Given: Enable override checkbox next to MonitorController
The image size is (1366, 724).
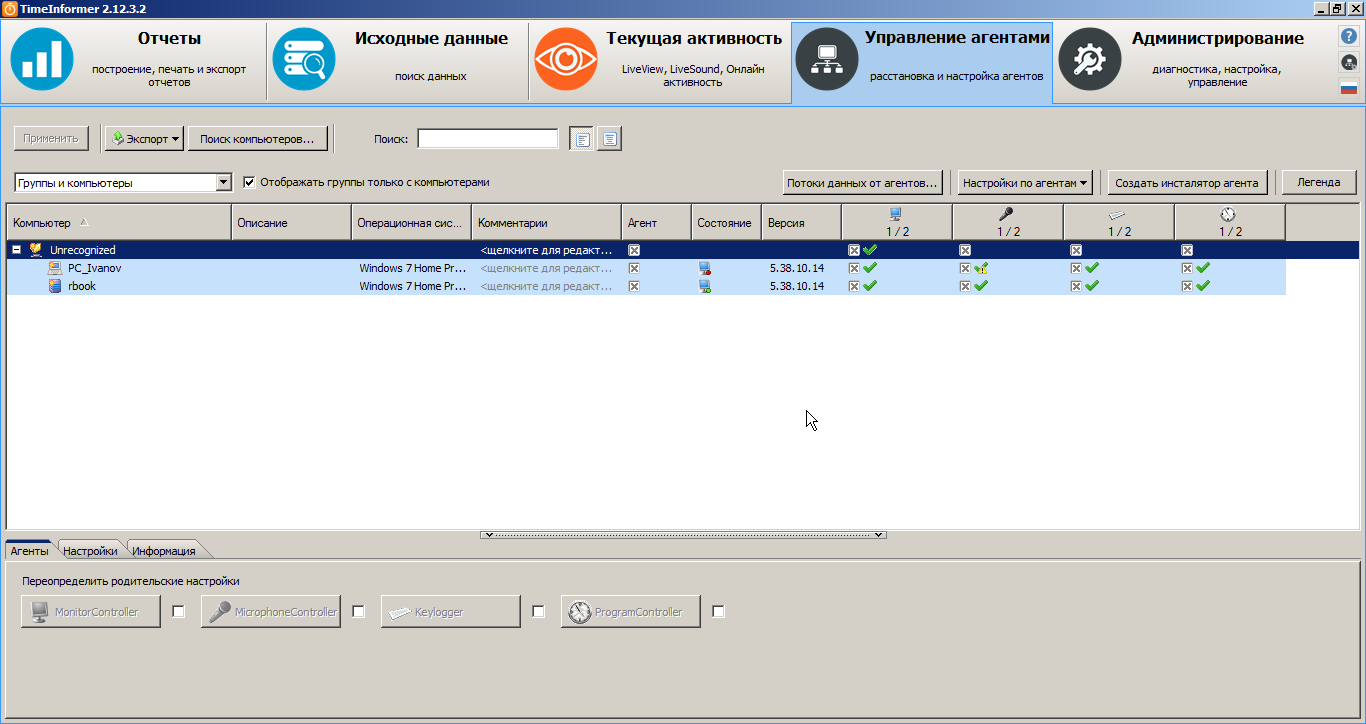Looking at the screenshot, I should [x=178, y=611].
